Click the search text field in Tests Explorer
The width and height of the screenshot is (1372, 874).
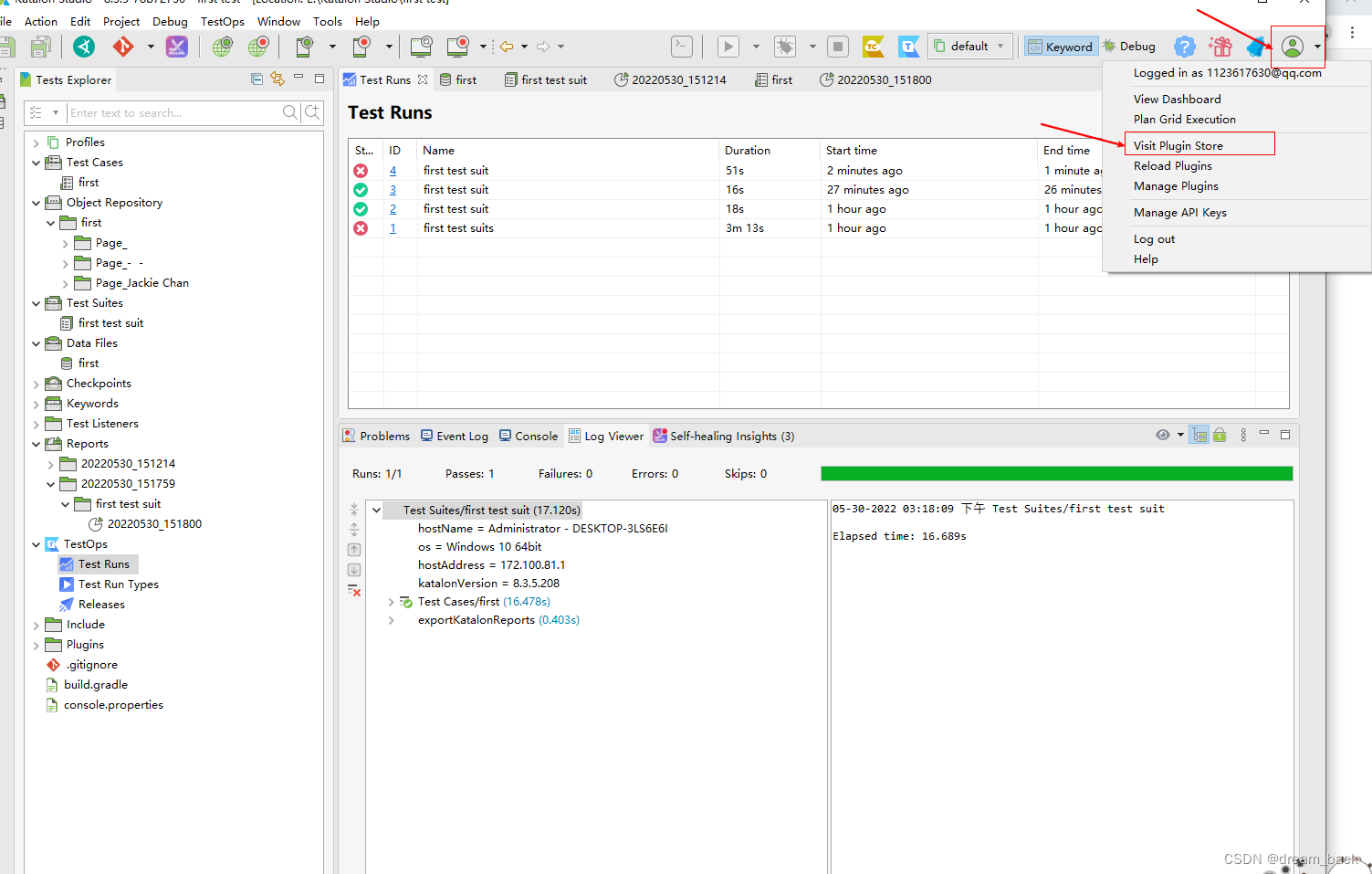(x=173, y=112)
